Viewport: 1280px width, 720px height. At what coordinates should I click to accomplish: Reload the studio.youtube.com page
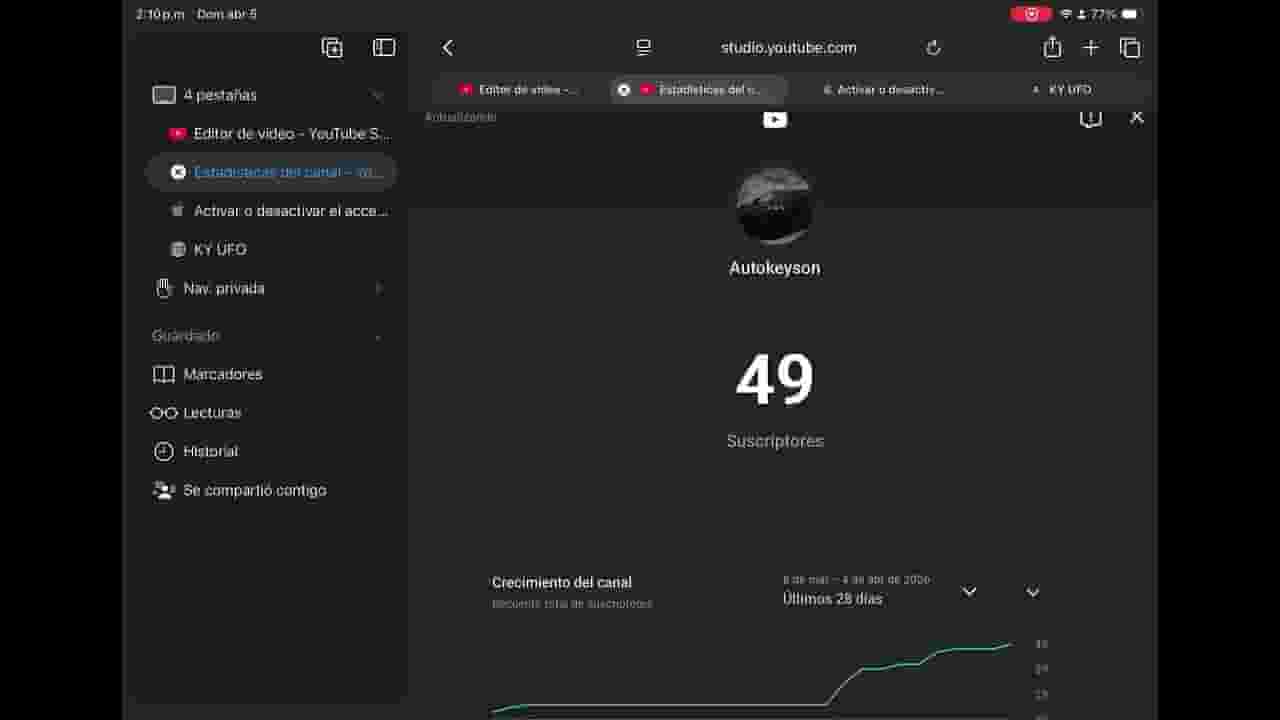[x=934, y=48]
